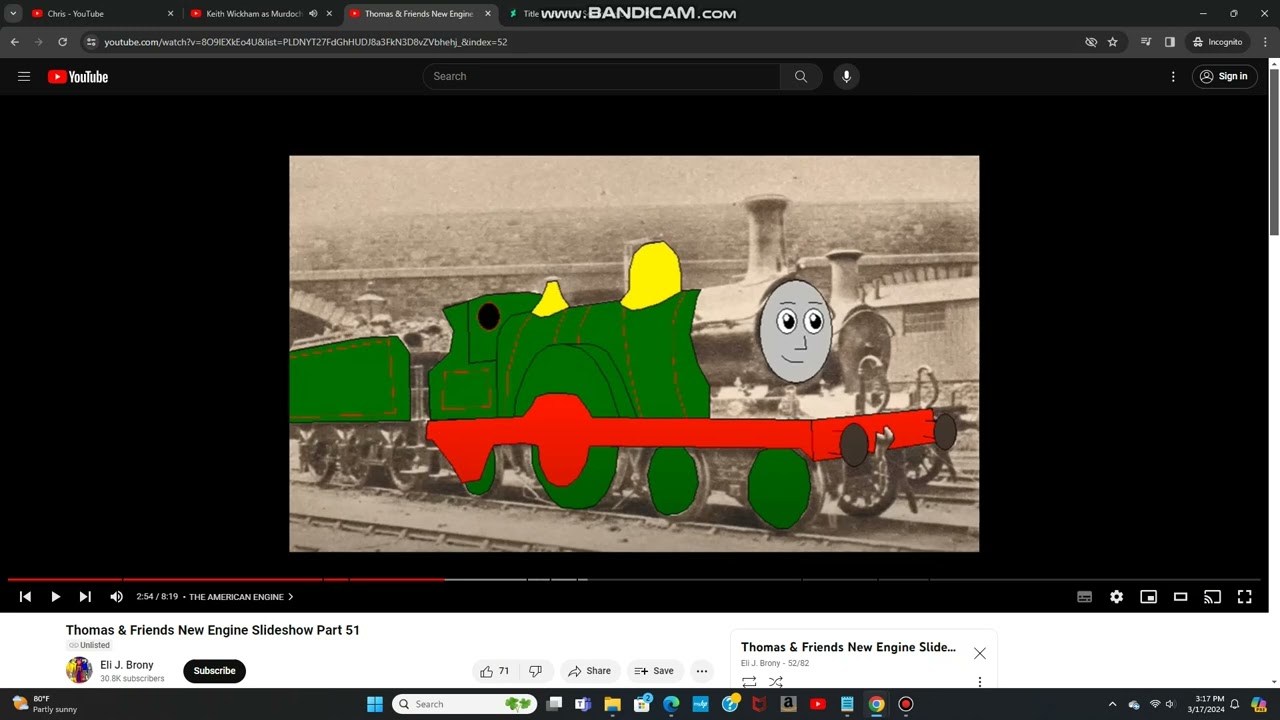This screenshot has height=720, width=1280.
Task: Open Bandicam recorder in taskbar
Action: (x=906, y=704)
